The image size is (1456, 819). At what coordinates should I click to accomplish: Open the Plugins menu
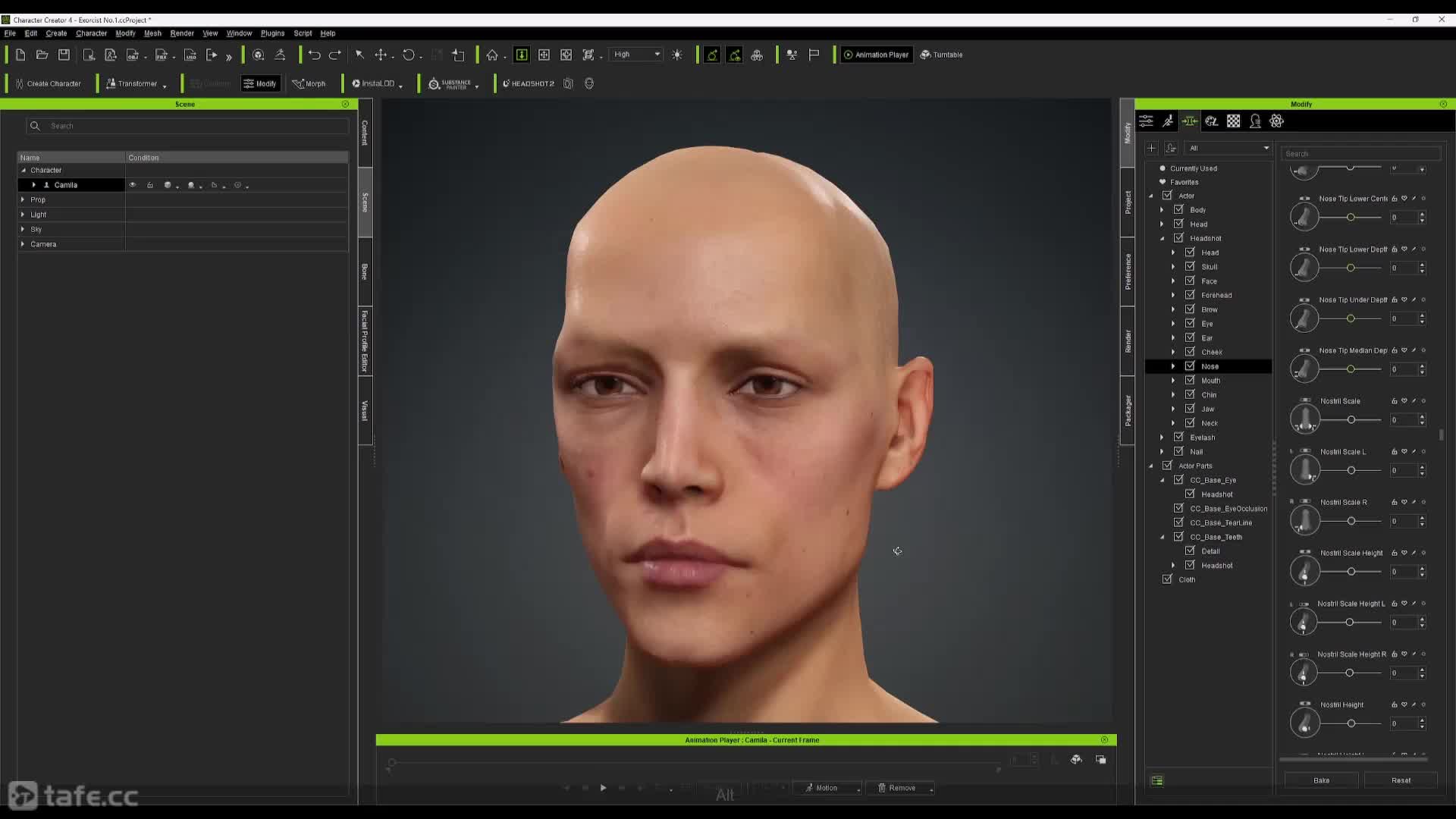[272, 33]
